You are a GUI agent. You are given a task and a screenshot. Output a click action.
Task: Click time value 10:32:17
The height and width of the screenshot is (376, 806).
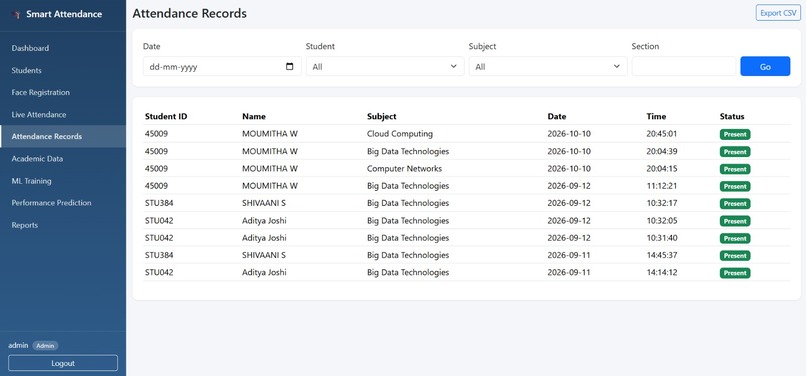point(662,203)
